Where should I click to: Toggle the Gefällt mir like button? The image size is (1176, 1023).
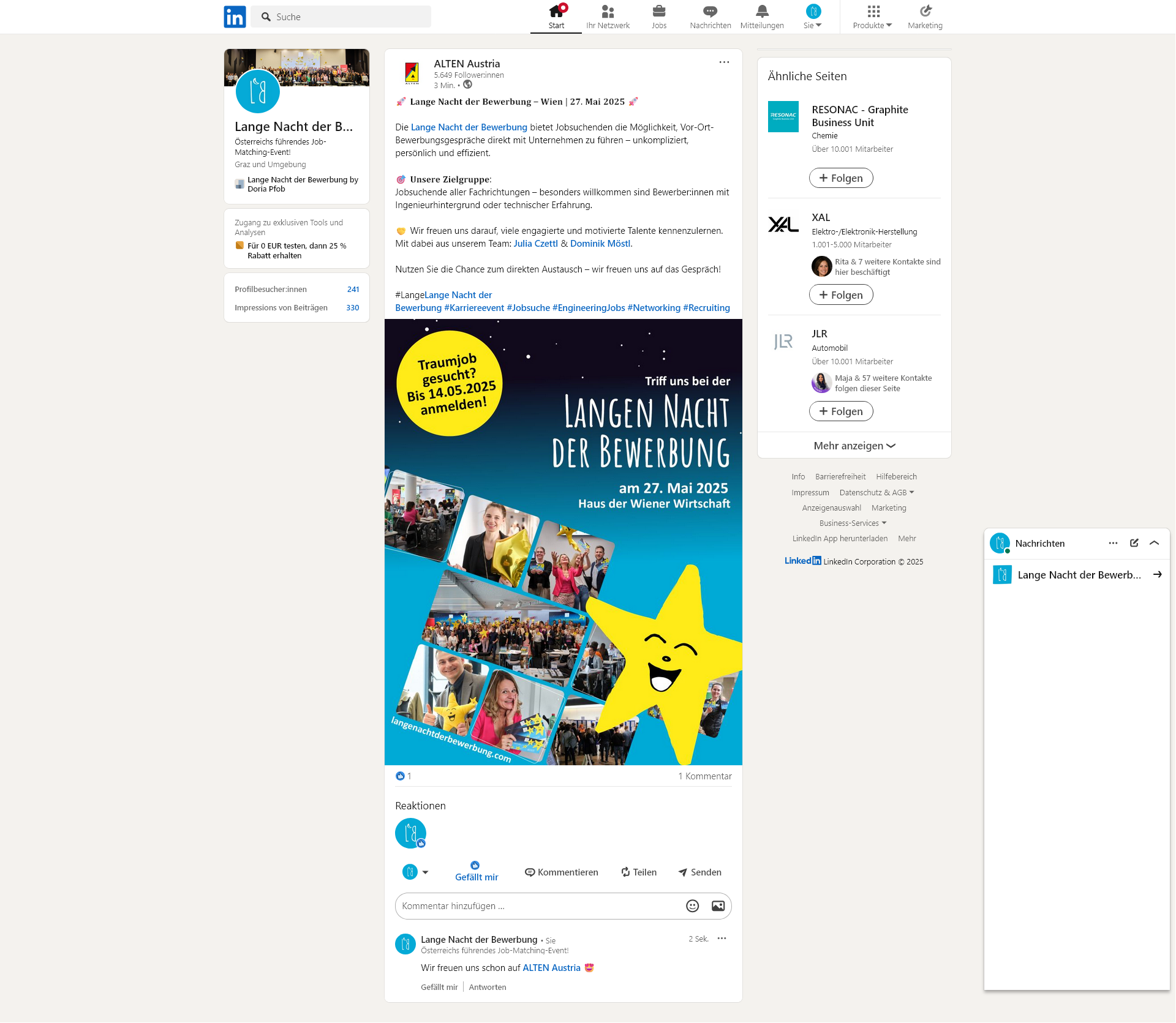pos(477,872)
